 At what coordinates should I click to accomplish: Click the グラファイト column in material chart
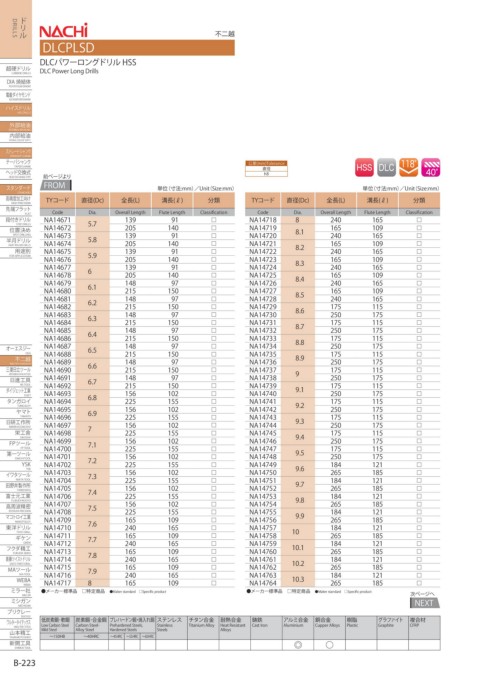tap(392, 633)
